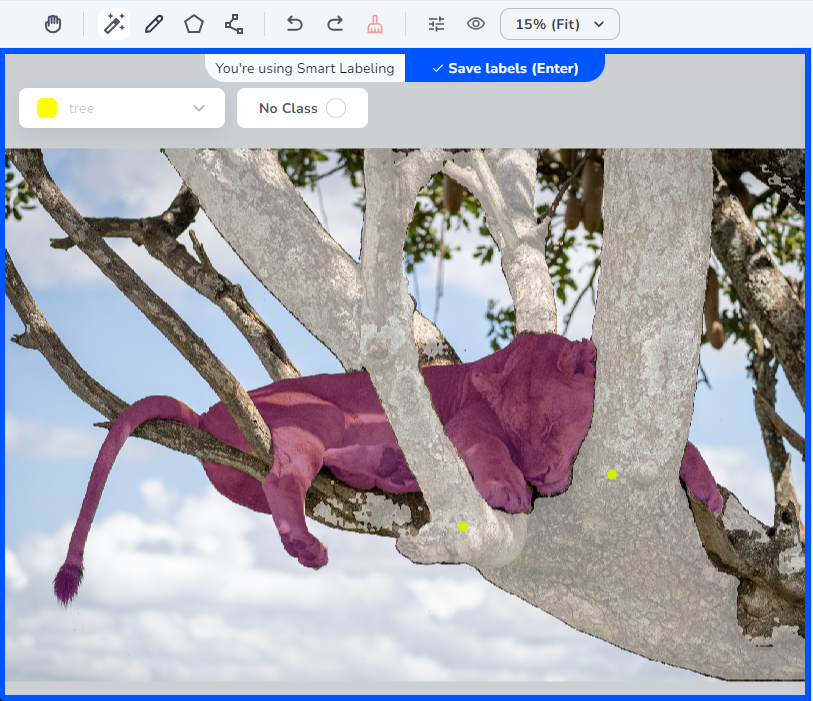Choose the polygon shape tool
Image resolution: width=813 pixels, height=701 pixels.
pos(193,24)
